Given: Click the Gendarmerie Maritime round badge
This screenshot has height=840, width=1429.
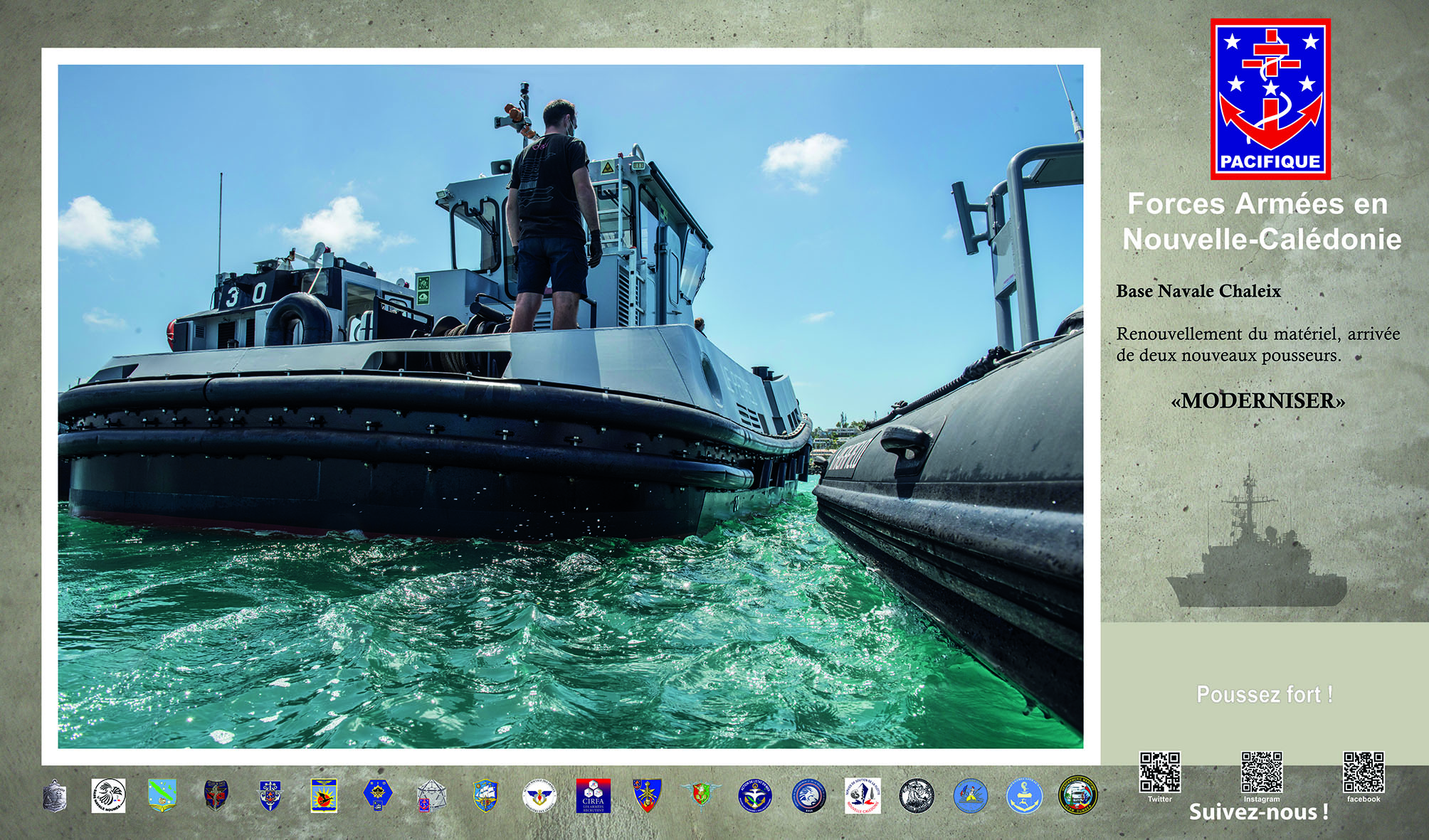Looking at the screenshot, I should [x=1078, y=795].
